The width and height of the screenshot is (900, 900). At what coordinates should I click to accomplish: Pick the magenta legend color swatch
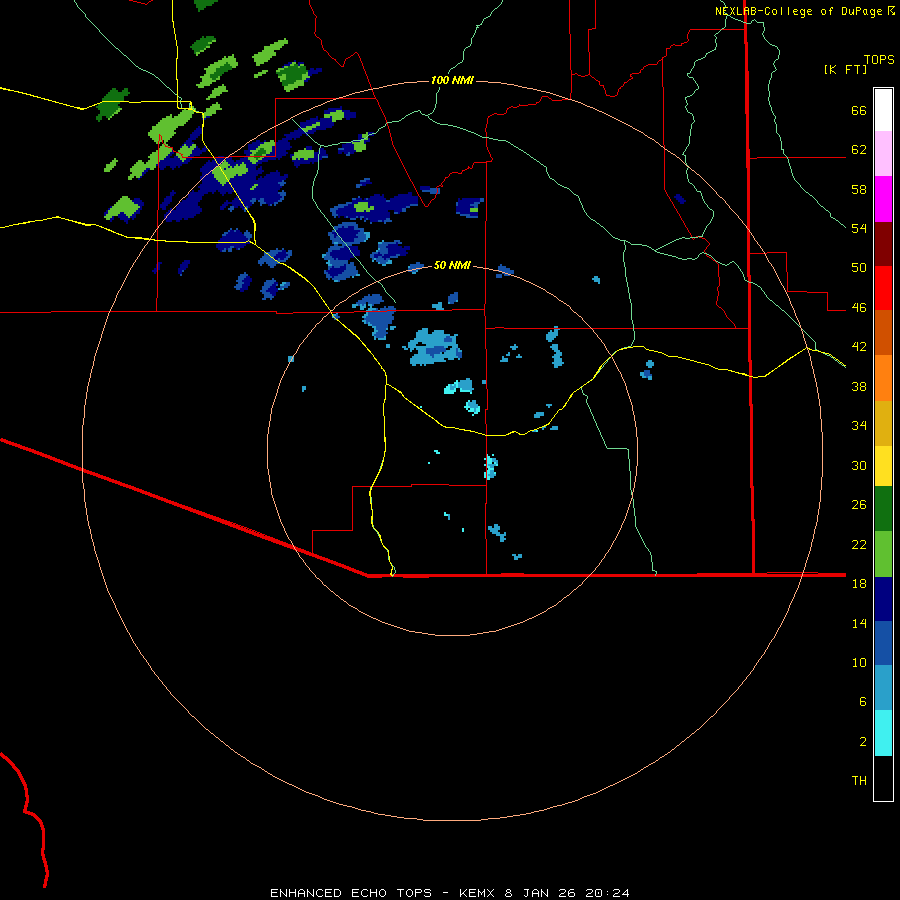point(883,199)
